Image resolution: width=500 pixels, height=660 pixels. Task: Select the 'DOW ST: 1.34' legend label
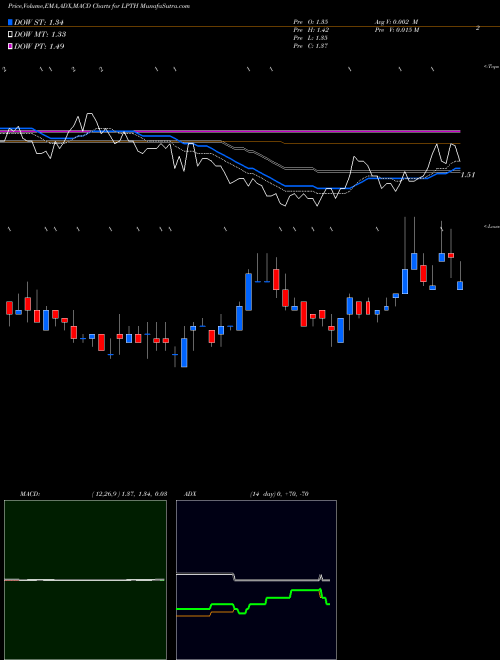(x=39, y=22)
